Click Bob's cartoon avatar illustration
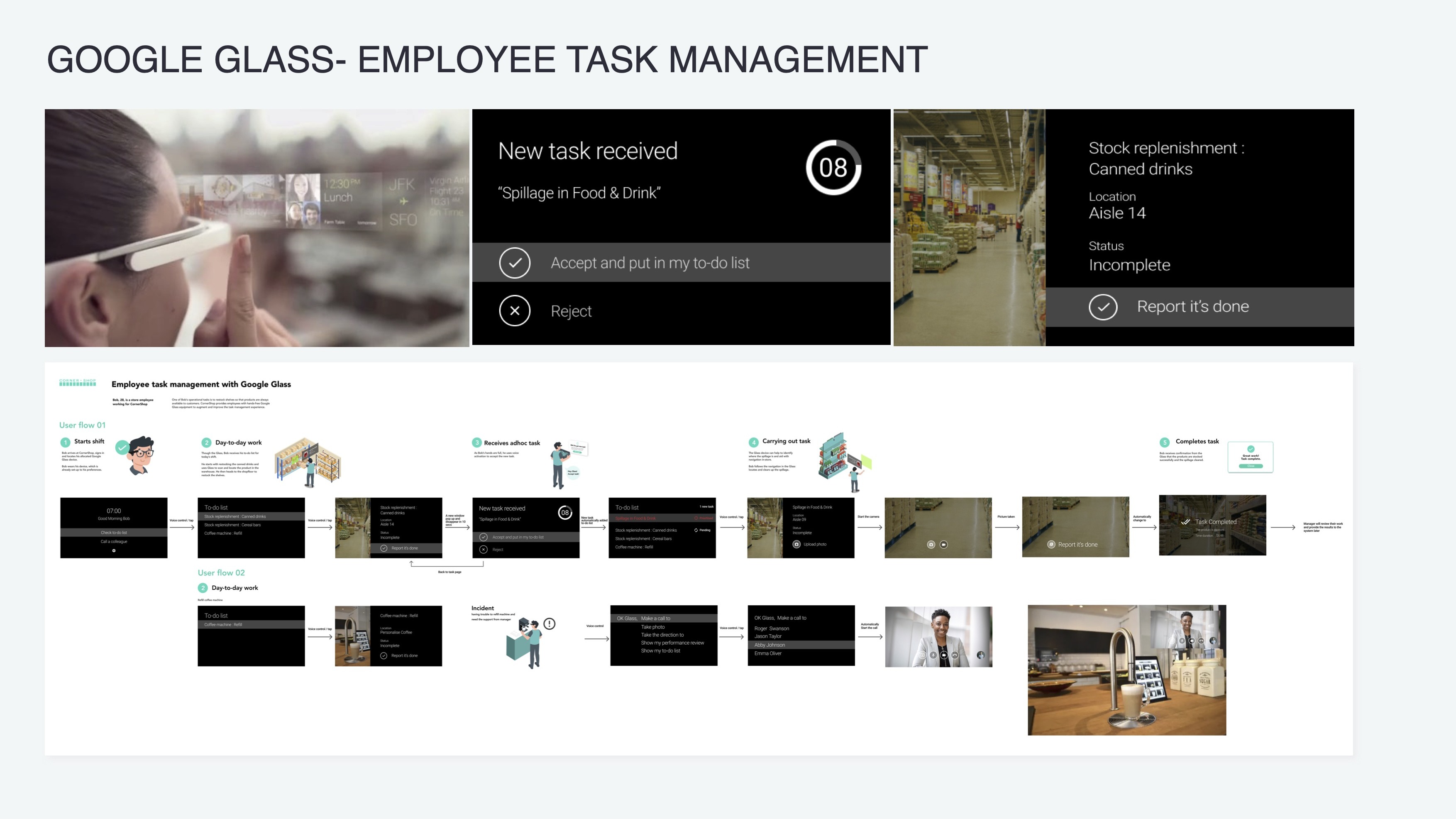The image size is (1456, 819). click(x=141, y=455)
